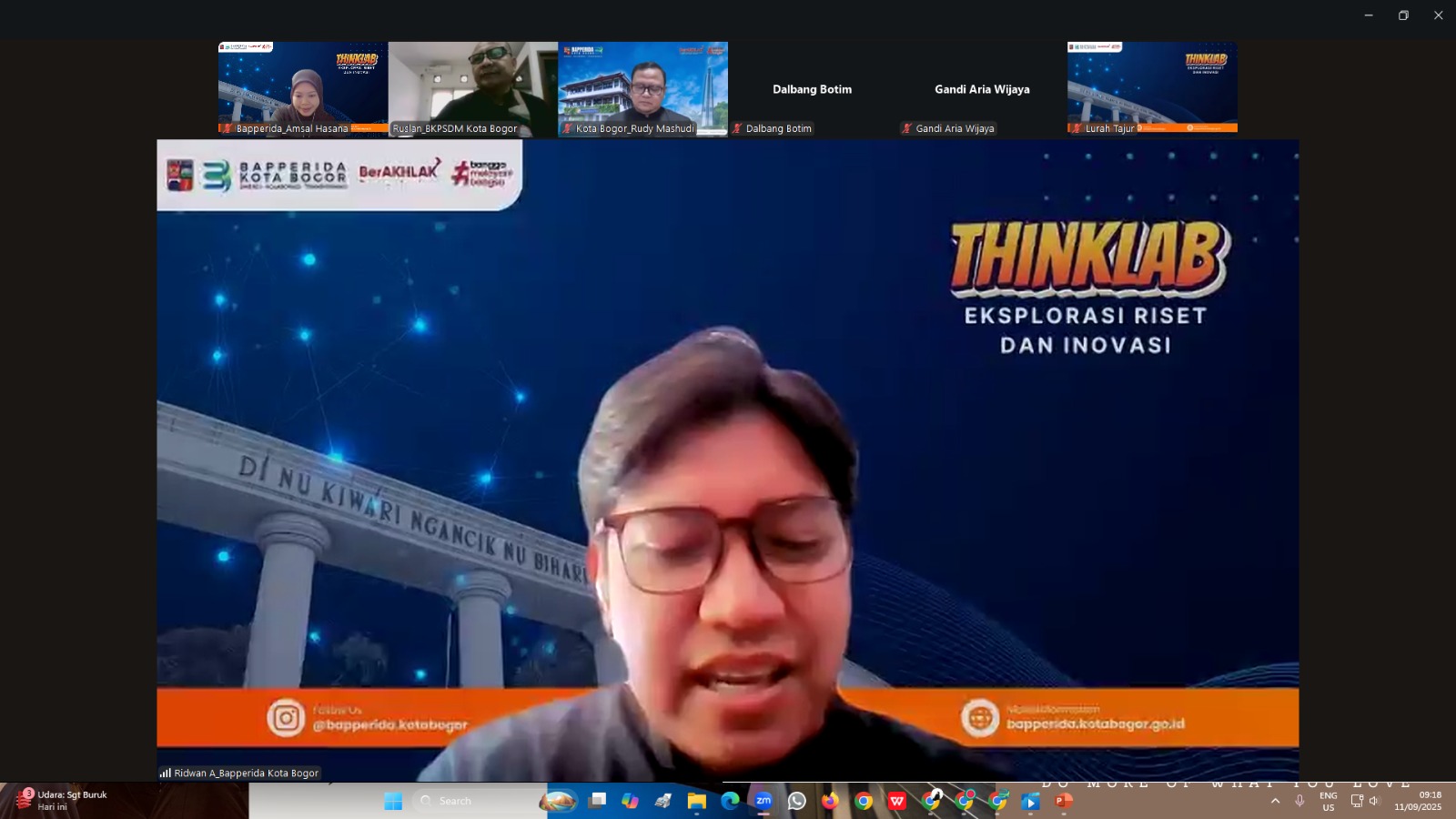Open the clock and date flyout
This screenshot has width=1456, height=819.
tap(1418, 801)
